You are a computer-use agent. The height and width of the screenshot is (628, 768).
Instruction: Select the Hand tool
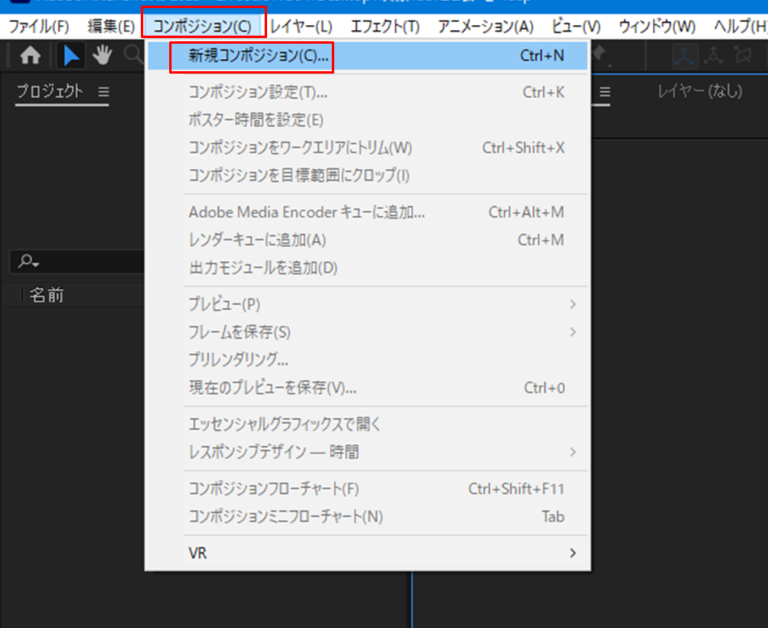tap(102, 56)
